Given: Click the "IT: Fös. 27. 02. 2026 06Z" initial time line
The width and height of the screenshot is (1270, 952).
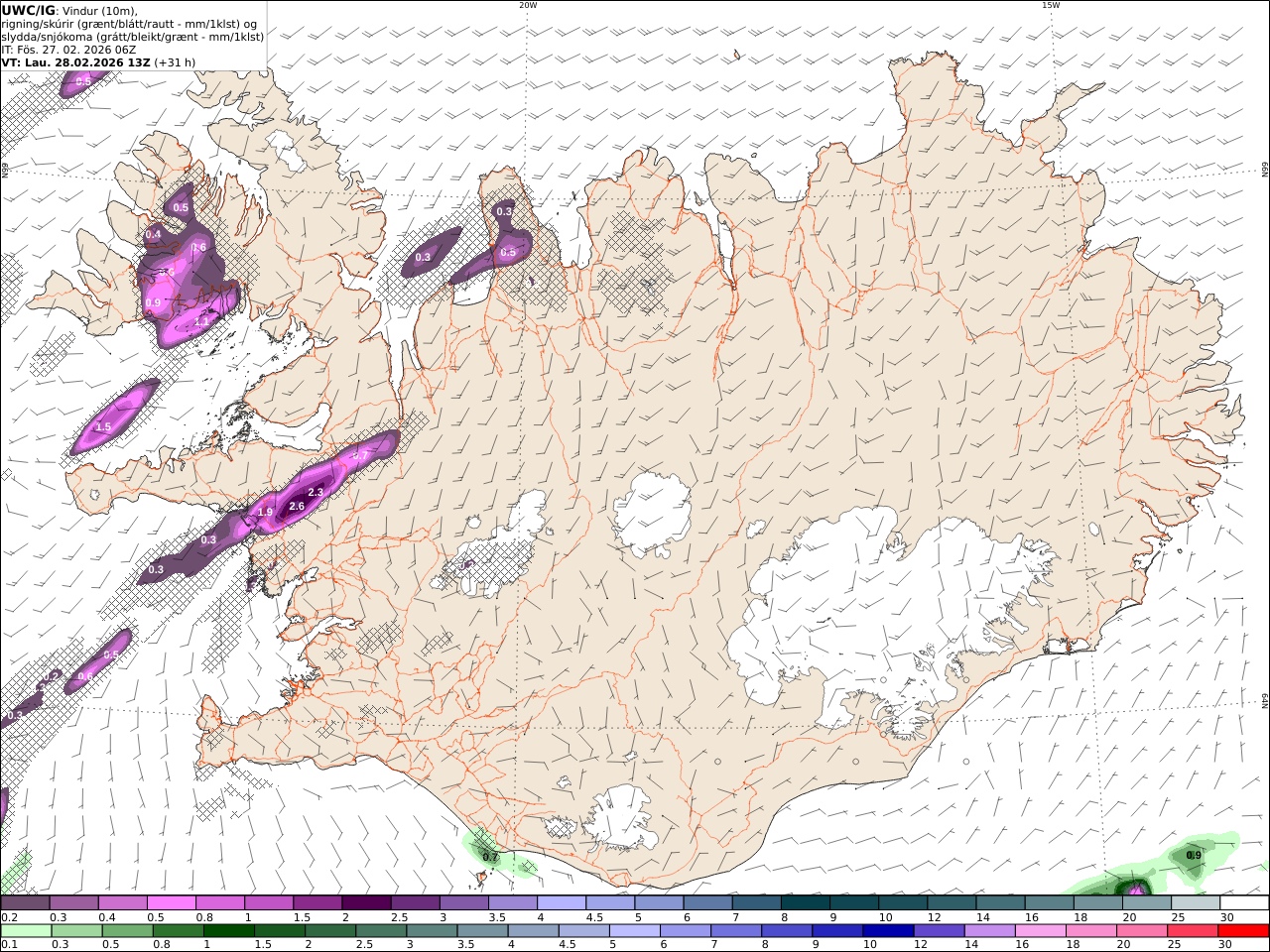Looking at the screenshot, I should click(x=69, y=49).
